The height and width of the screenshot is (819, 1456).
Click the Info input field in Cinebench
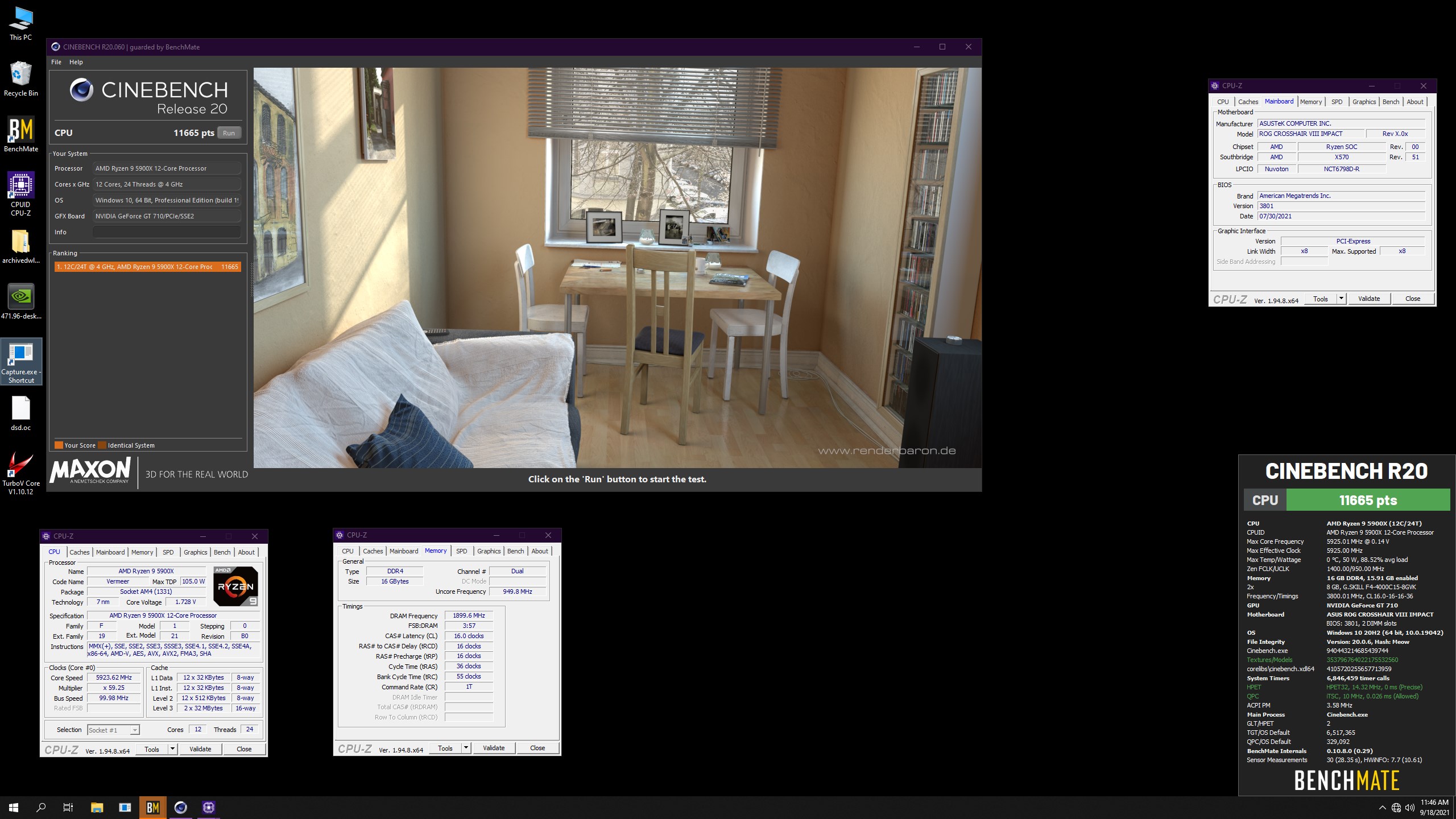[167, 232]
